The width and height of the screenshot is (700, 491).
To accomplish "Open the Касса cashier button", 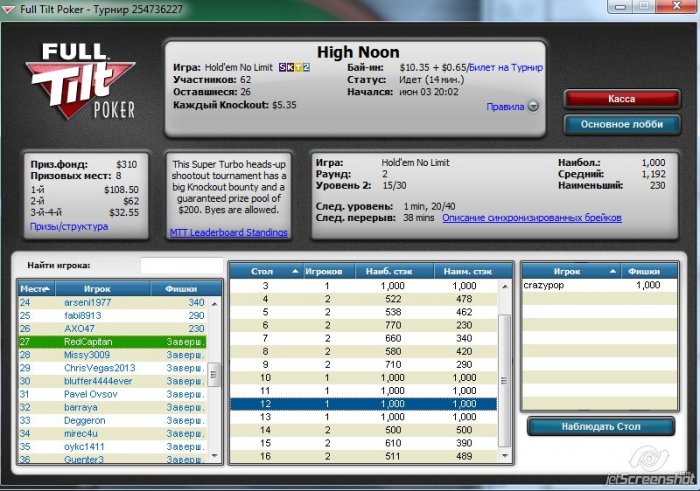I will coord(622,99).
